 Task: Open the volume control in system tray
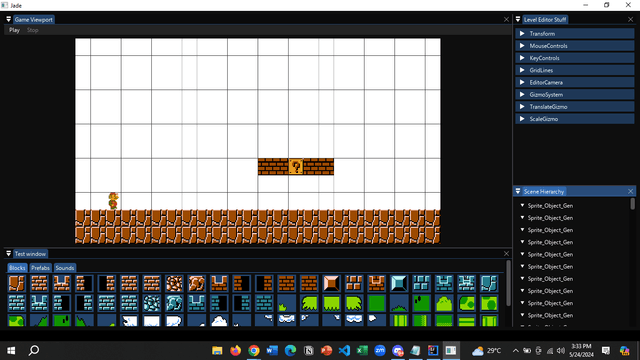click(561, 351)
